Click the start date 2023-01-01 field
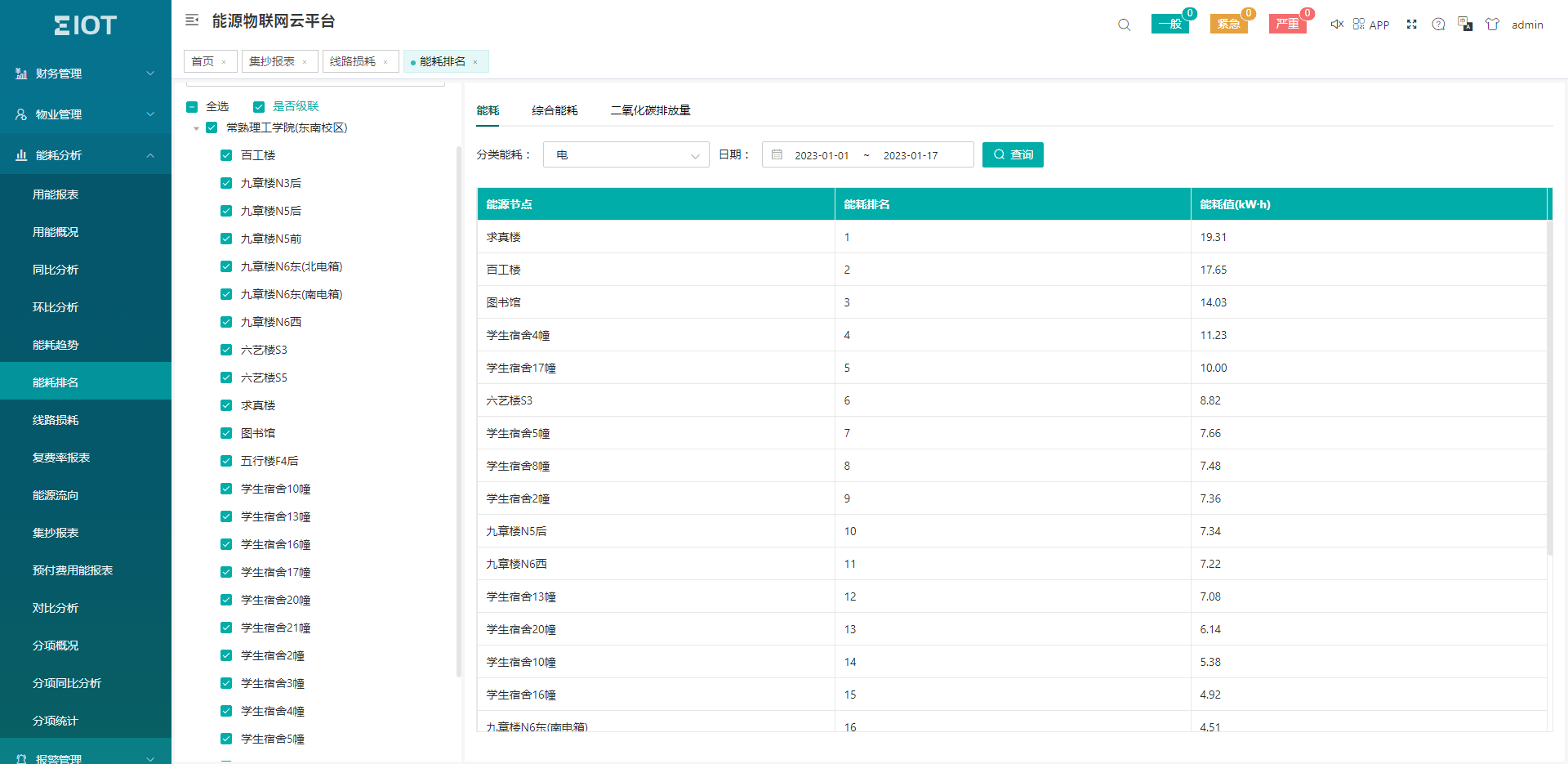The width and height of the screenshot is (1568, 764). tap(822, 155)
